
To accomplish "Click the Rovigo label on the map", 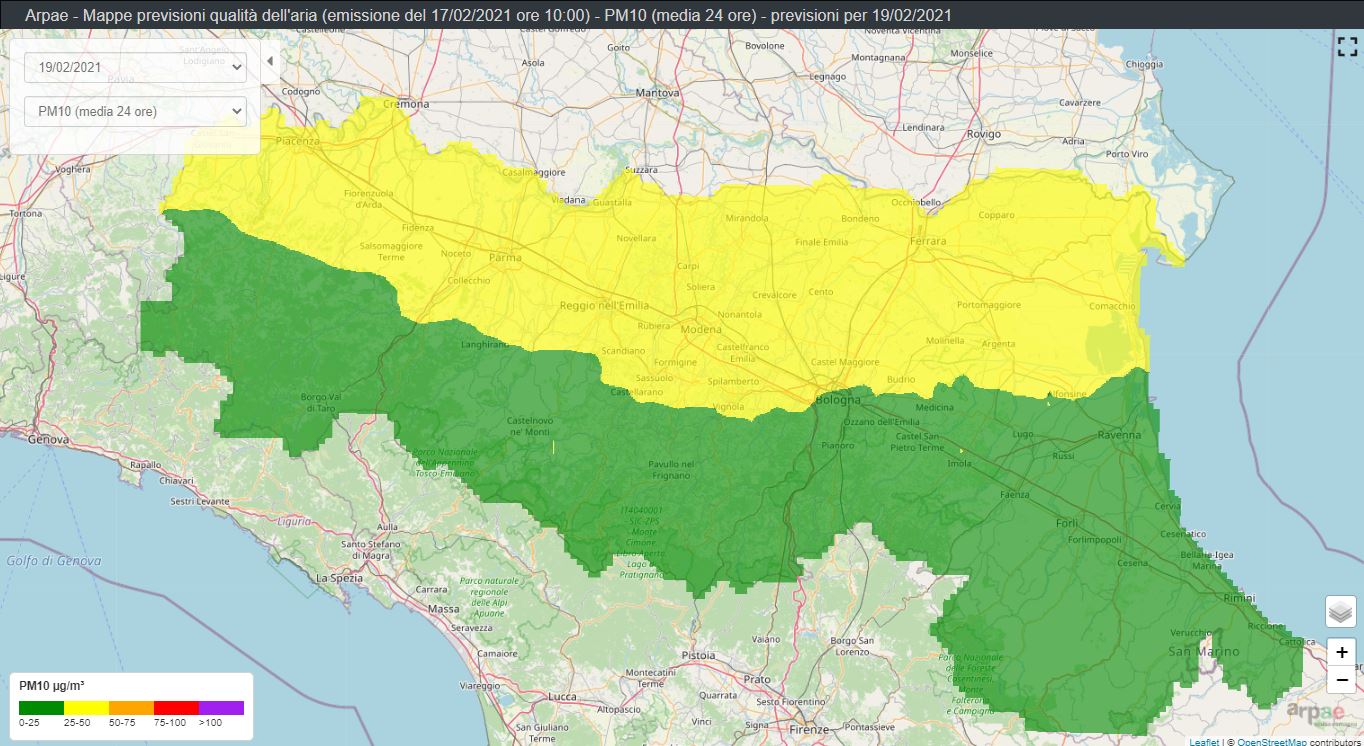I will pyautogui.click(x=984, y=134).
